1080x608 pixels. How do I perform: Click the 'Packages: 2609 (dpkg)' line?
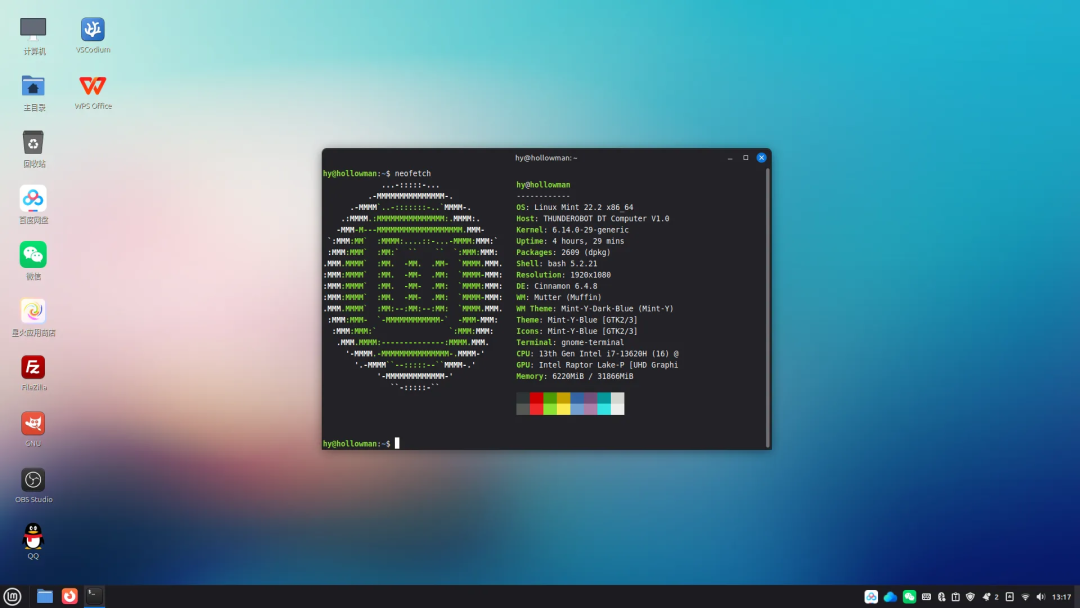[x=563, y=252]
